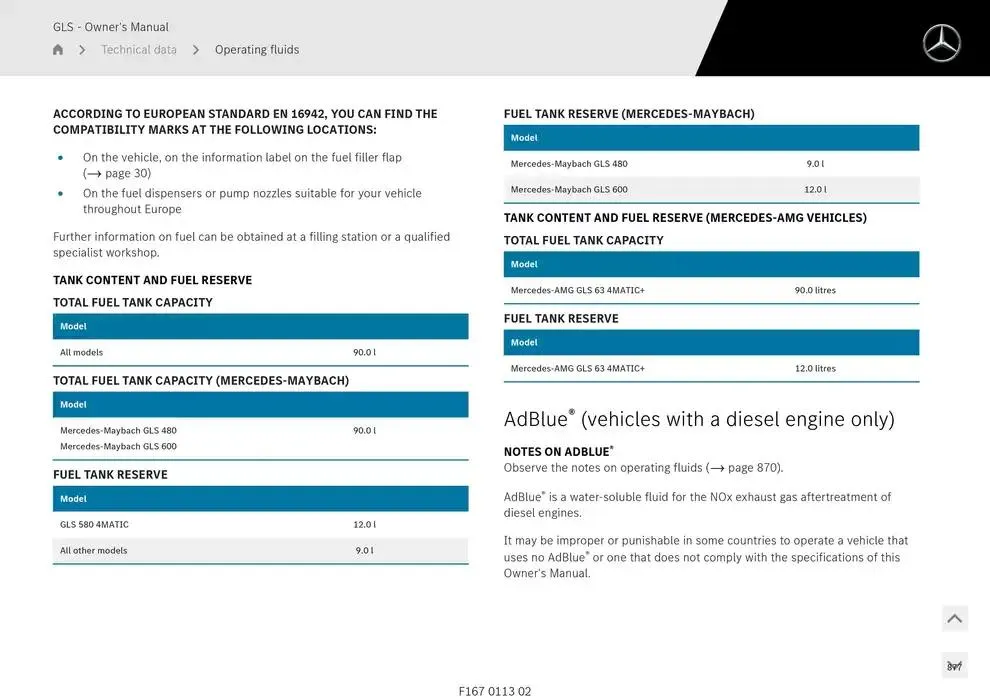Image resolution: width=990 pixels, height=700 pixels.
Task: Click the home icon in the breadcrumb
Action: click(58, 50)
